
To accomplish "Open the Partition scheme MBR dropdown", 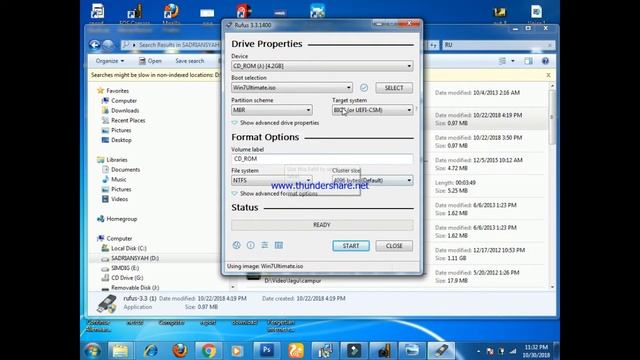I will tap(272, 110).
